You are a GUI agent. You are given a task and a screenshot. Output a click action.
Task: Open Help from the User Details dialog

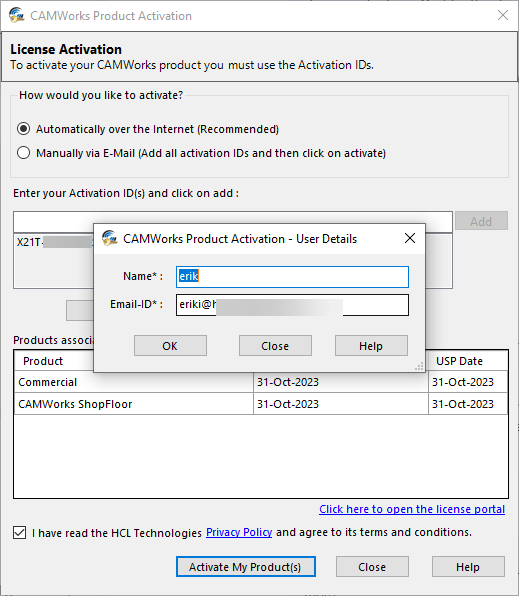371,346
